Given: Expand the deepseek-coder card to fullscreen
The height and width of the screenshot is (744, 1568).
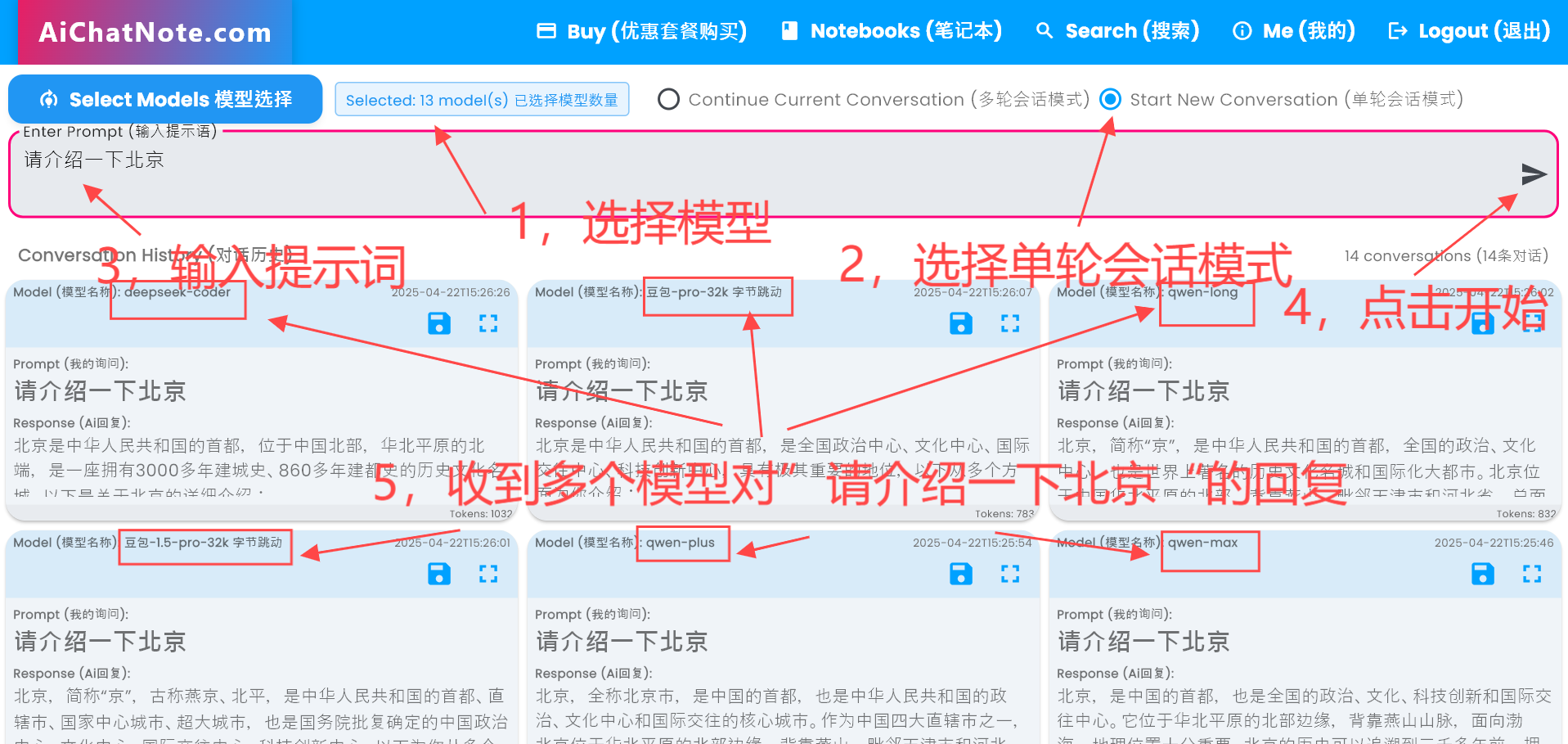Looking at the screenshot, I should click(489, 323).
